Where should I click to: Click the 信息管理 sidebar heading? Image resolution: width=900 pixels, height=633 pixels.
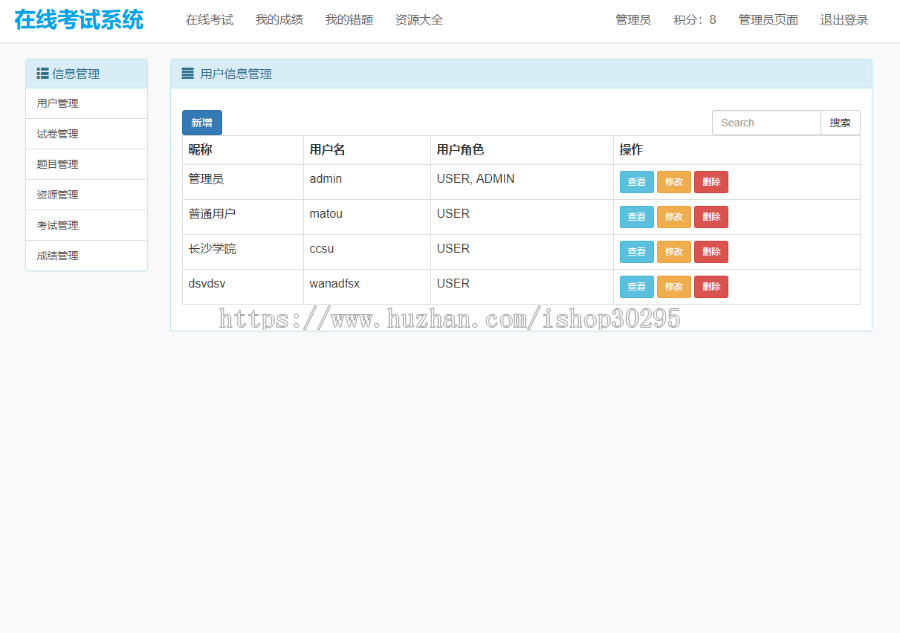(x=76, y=74)
